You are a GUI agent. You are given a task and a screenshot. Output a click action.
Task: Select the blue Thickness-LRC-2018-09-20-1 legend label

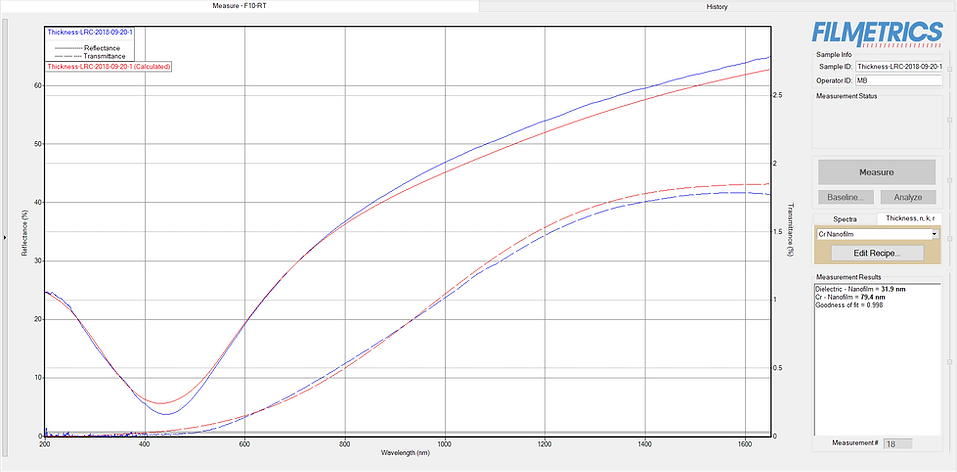(90, 32)
